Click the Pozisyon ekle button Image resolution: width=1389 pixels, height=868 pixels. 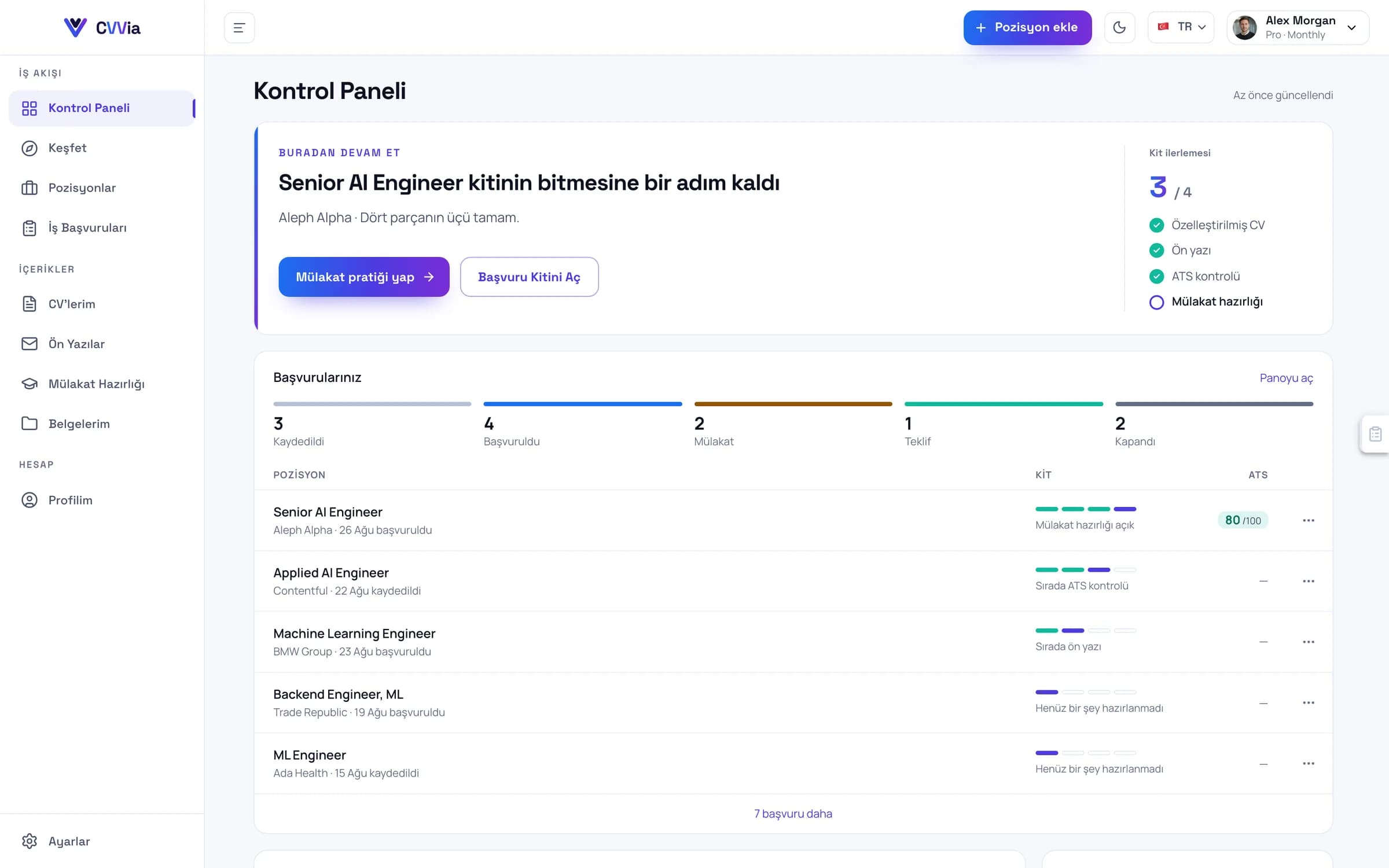[x=1027, y=27]
